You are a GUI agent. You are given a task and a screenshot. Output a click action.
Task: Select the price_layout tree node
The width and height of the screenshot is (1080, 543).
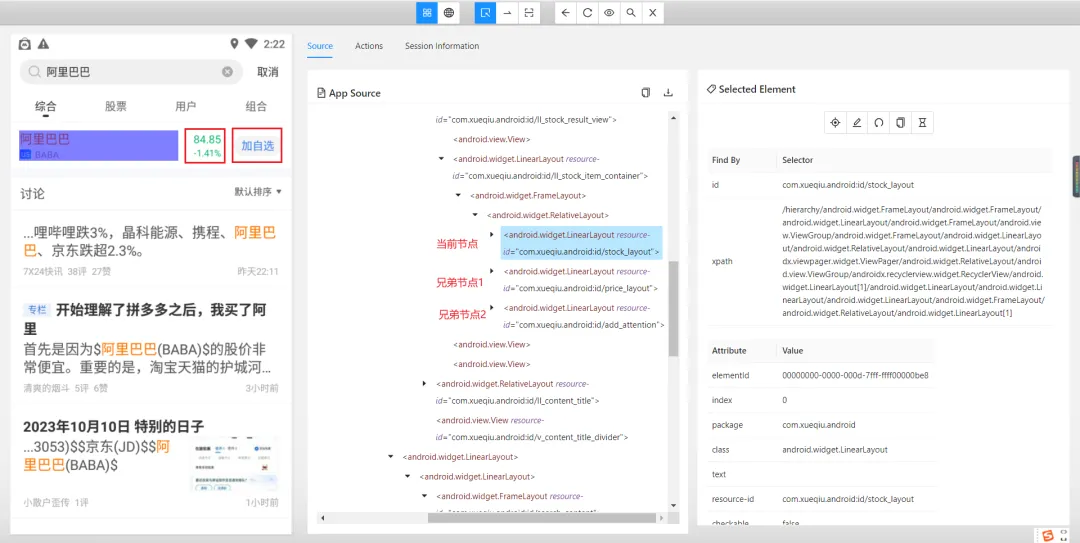[x=580, y=279]
